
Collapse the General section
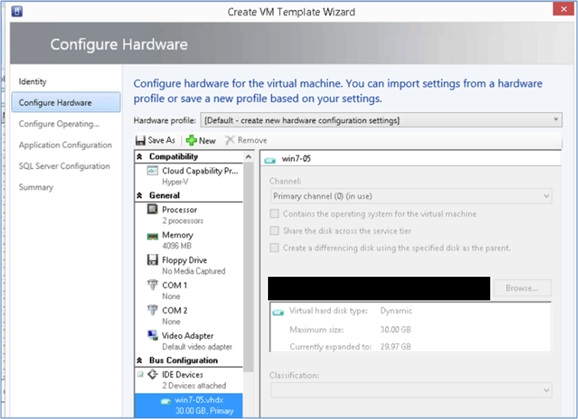pyautogui.click(x=140, y=196)
